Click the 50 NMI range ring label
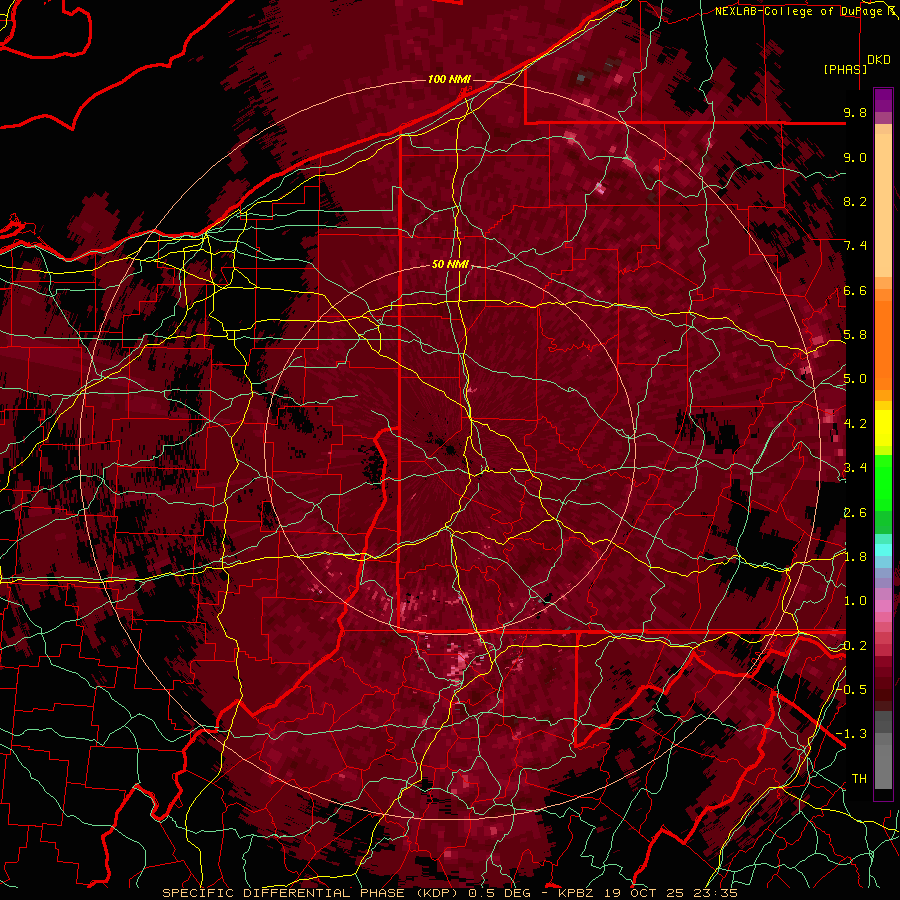Image resolution: width=900 pixels, height=900 pixels. (451, 264)
